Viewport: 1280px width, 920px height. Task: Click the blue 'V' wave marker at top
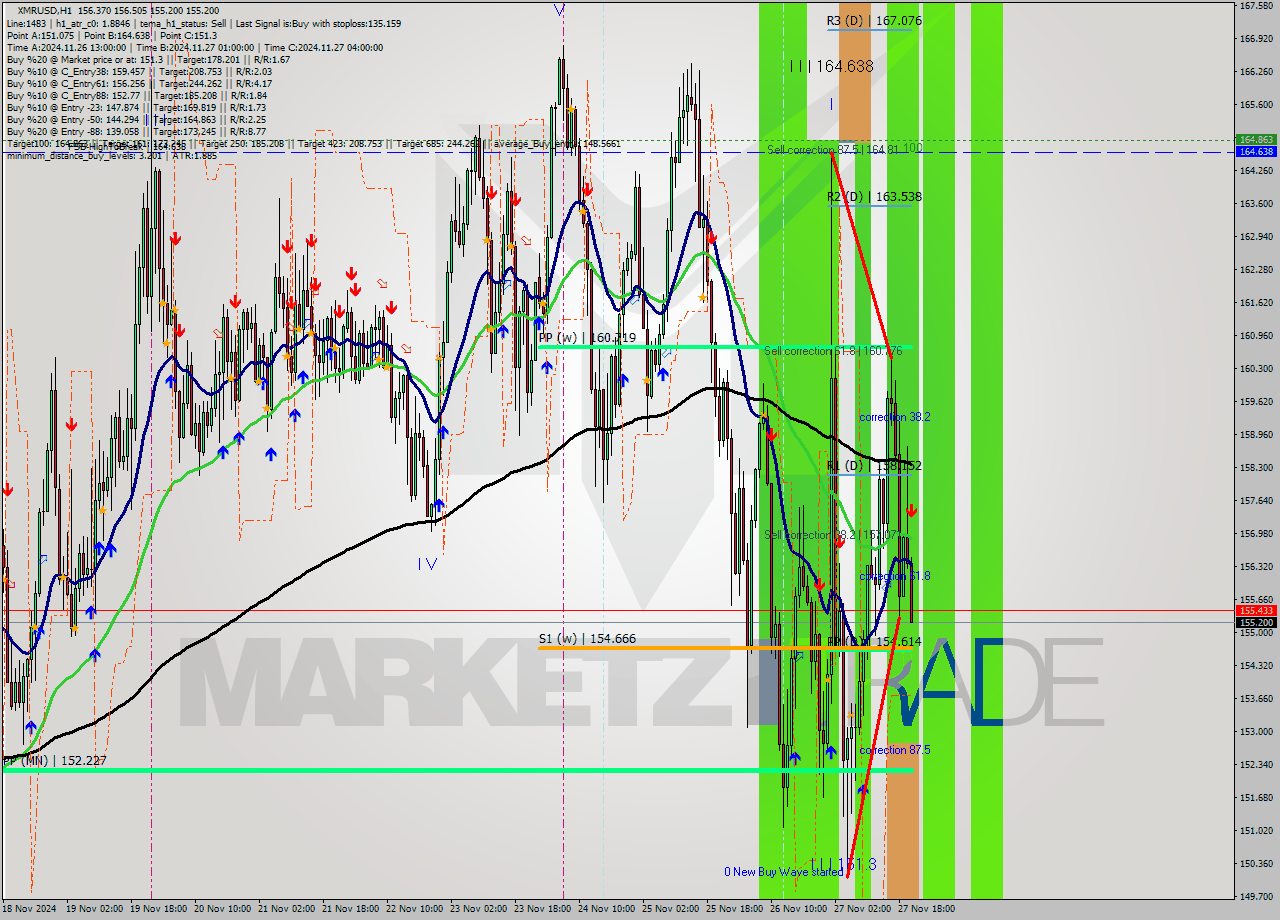[x=558, y=10]
